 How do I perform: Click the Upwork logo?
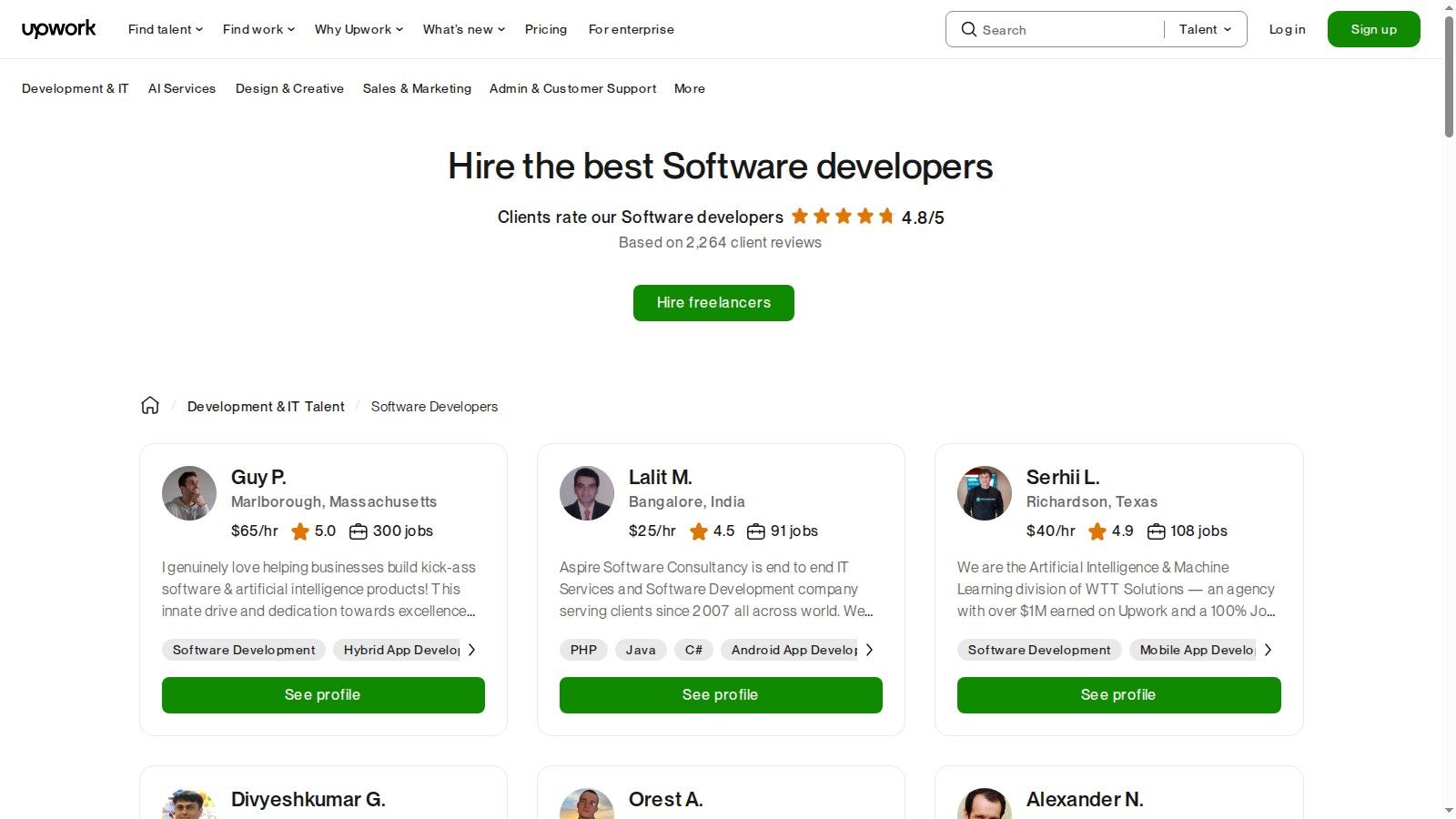(x=58, y=28)
